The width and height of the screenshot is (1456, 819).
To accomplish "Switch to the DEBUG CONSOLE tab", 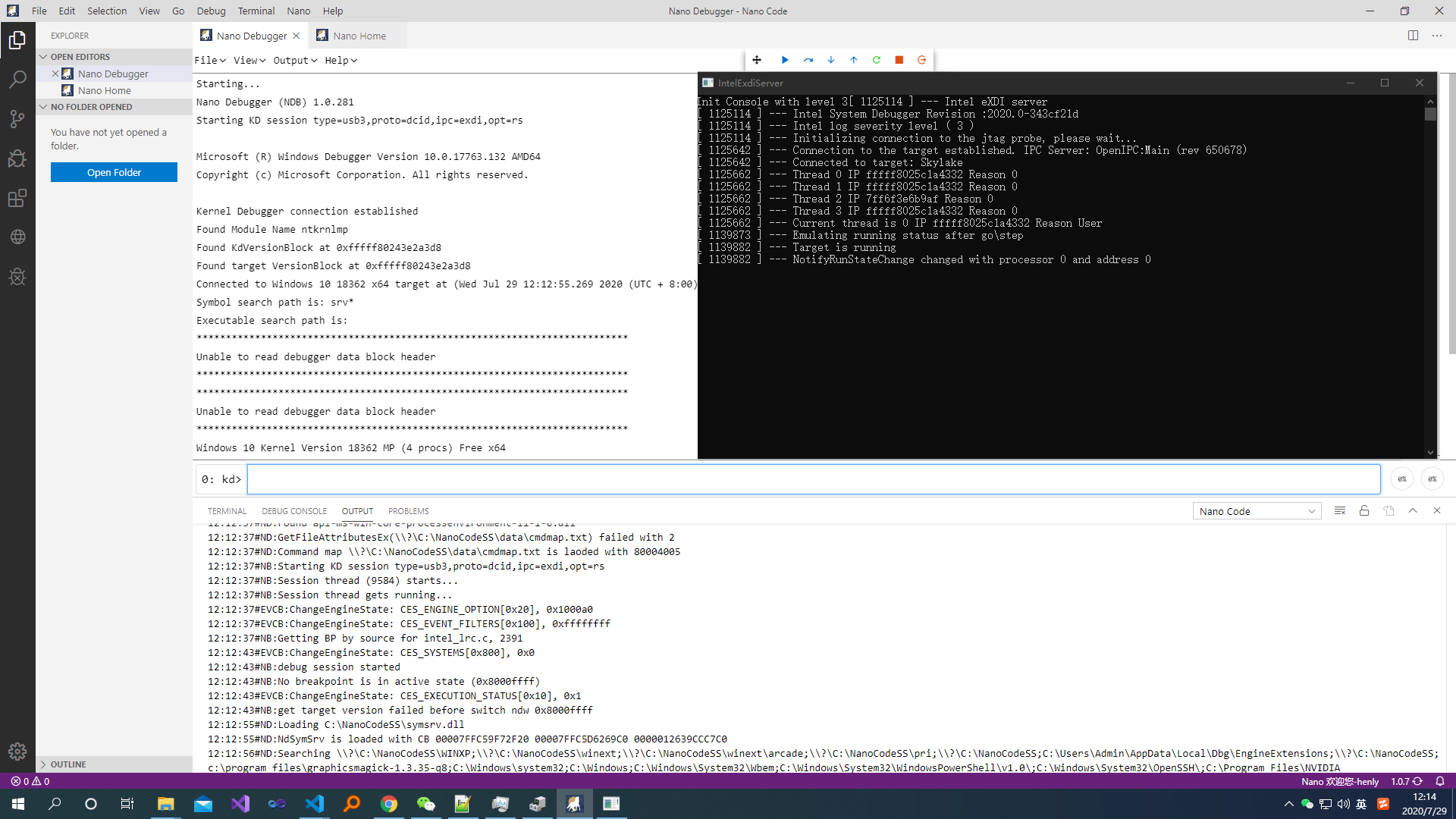I will click(x=294, y=510).
